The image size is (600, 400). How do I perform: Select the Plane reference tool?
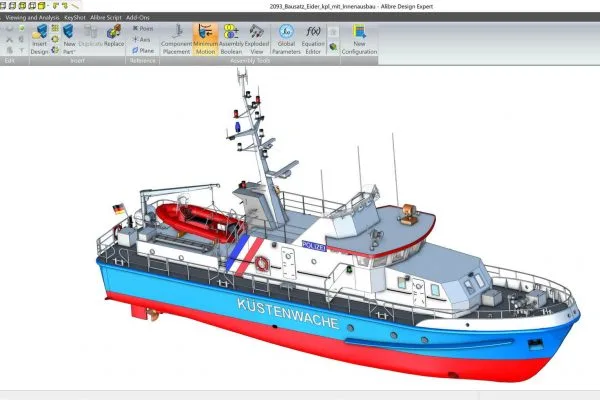click(x=143, y=51)
